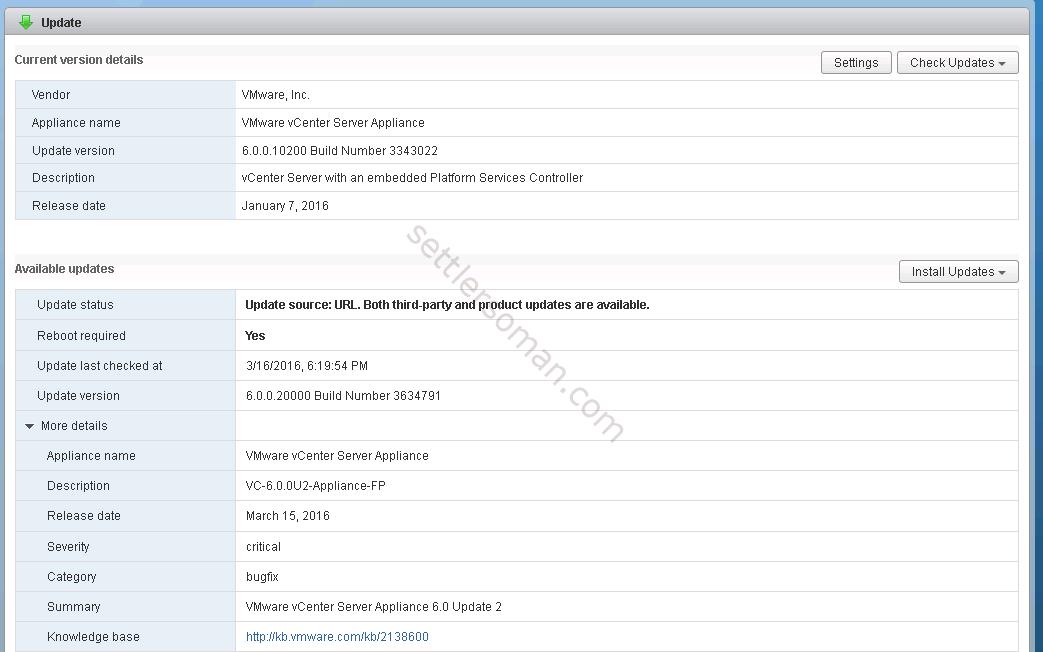Click the Summary label

click(73, 607)
